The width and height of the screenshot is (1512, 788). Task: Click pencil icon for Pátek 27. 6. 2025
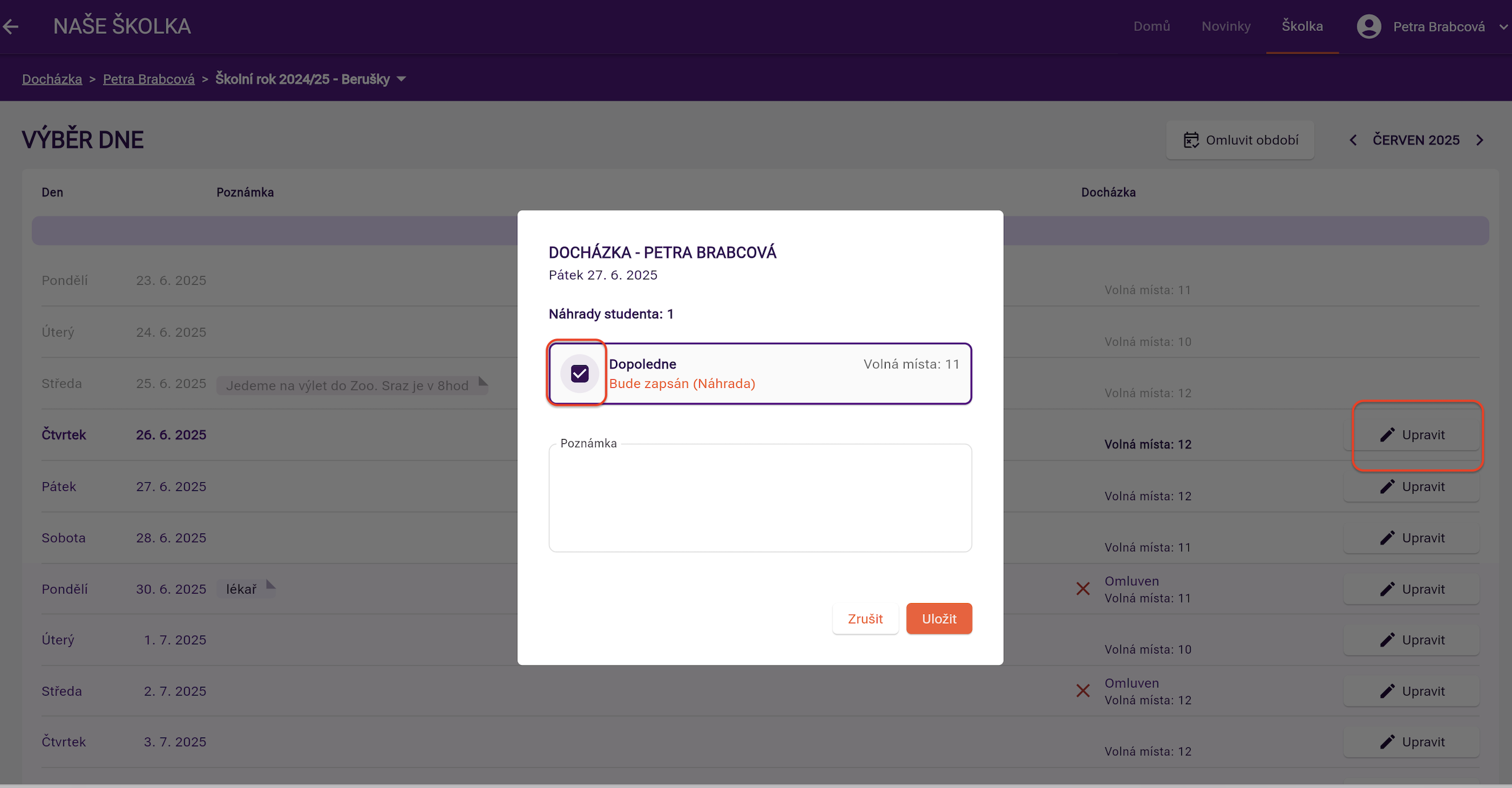point(1387,486)
